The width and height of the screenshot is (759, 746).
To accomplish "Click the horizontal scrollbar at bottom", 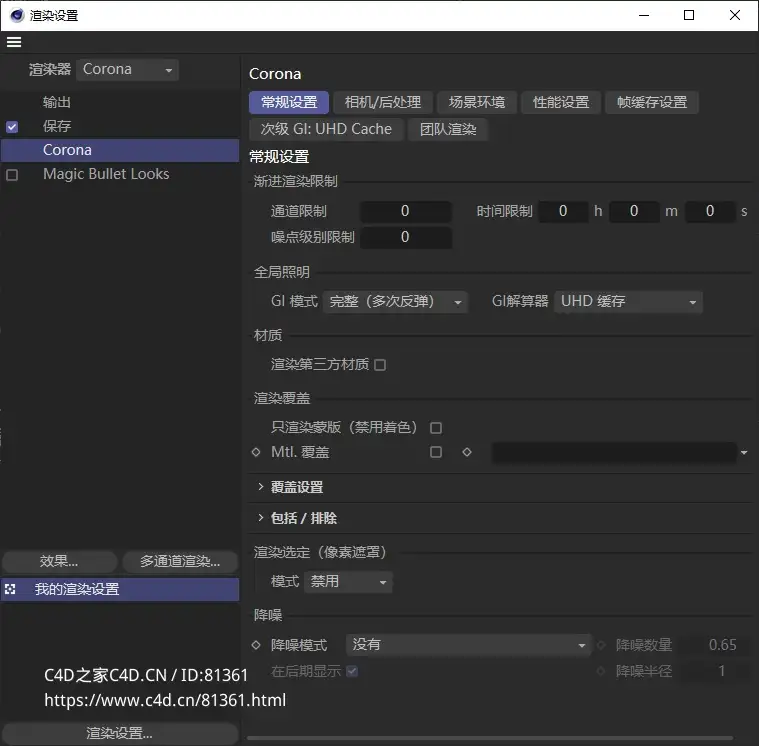I will pyautogui.click(x=490, y=738).
